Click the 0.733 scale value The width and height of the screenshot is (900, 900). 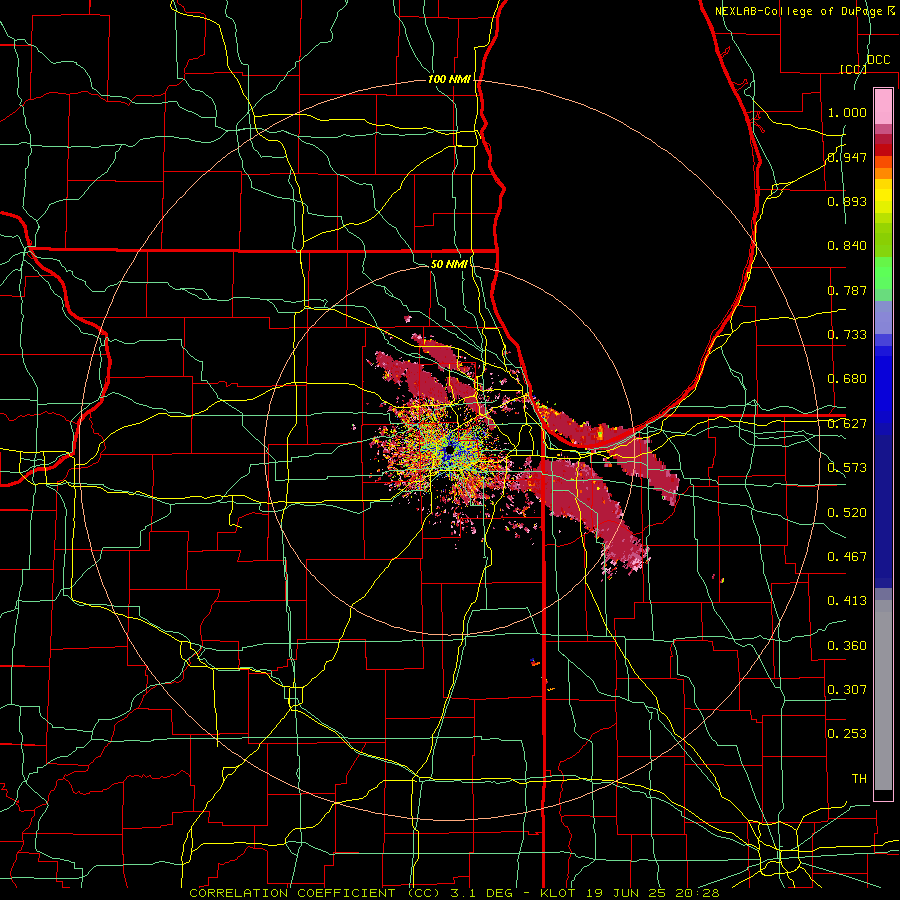[847, 335]
